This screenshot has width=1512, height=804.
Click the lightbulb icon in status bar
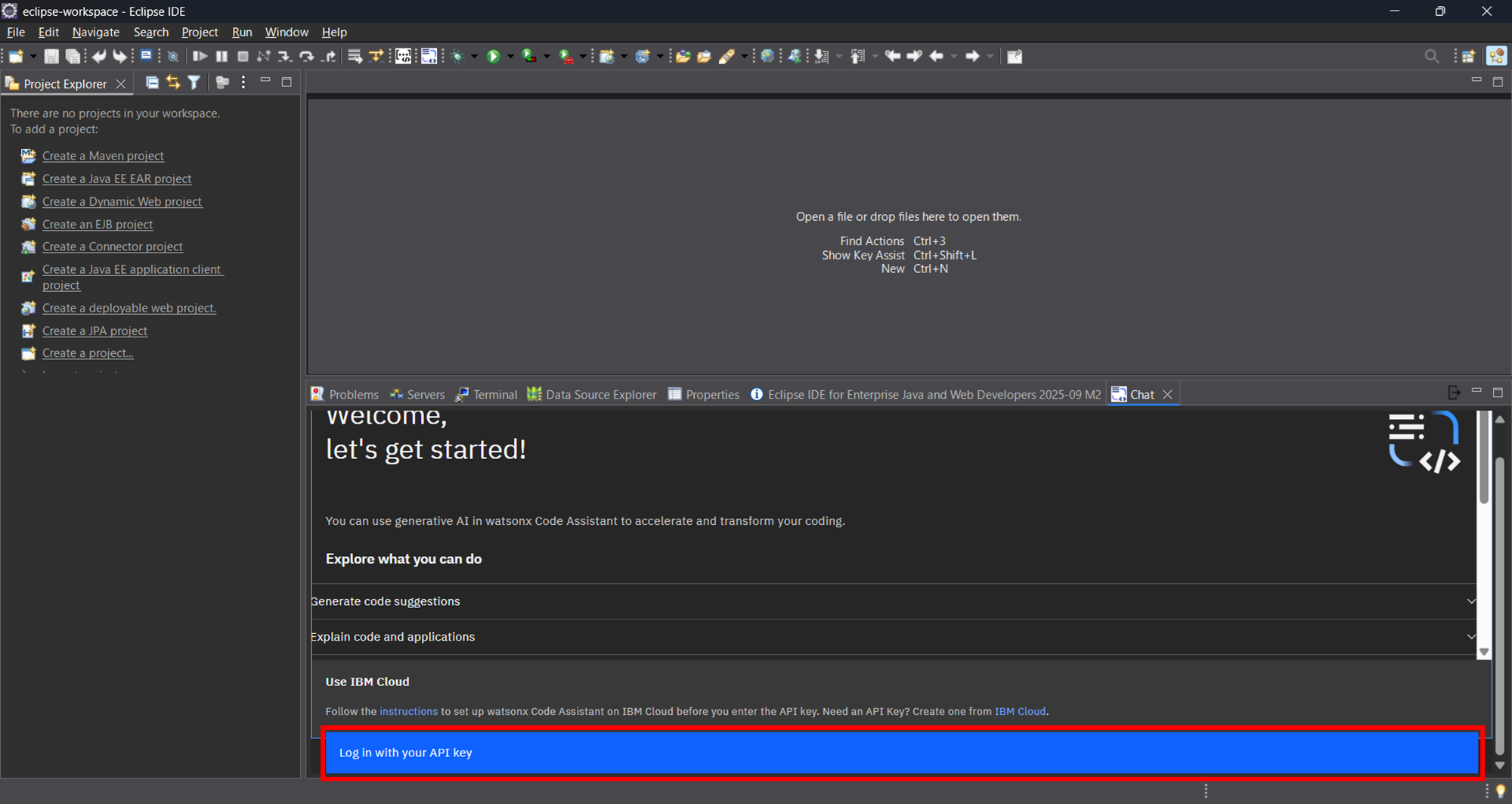point(1501,791)
